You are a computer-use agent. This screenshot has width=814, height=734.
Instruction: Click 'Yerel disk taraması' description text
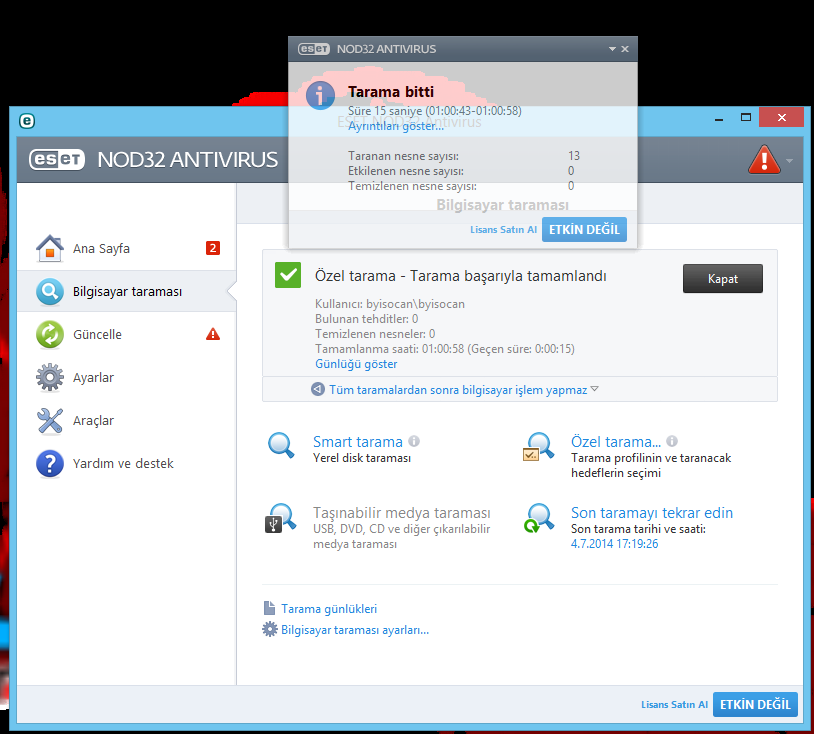point(361,458)
